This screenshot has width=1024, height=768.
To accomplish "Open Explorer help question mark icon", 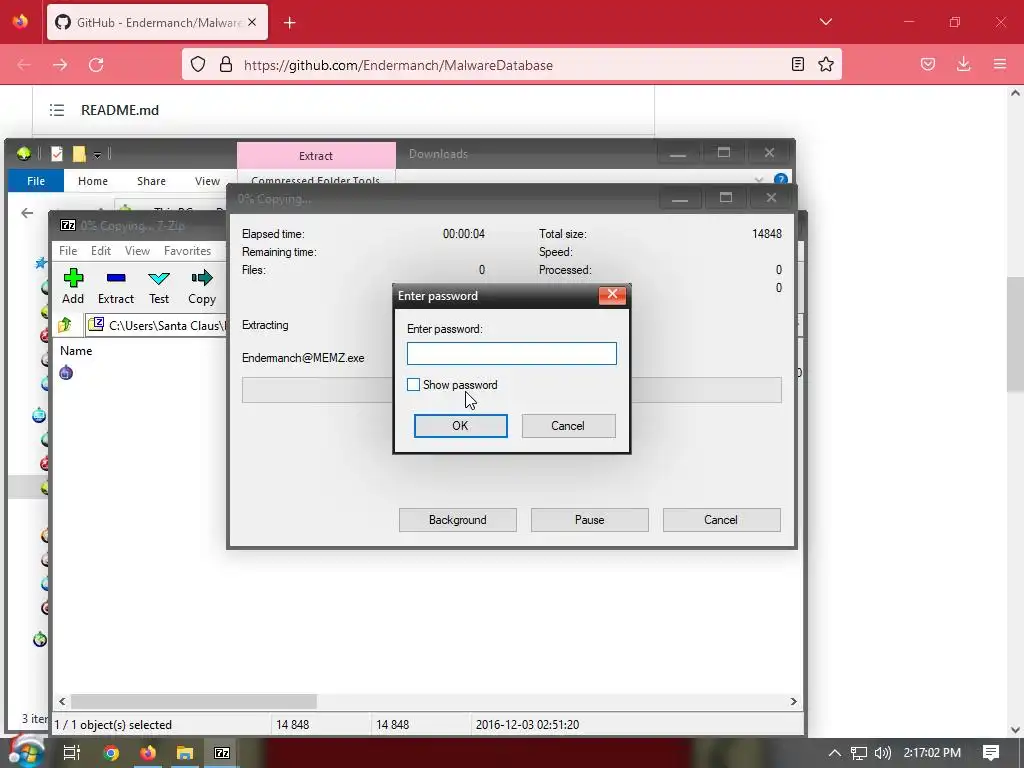I will click(780, 179).
